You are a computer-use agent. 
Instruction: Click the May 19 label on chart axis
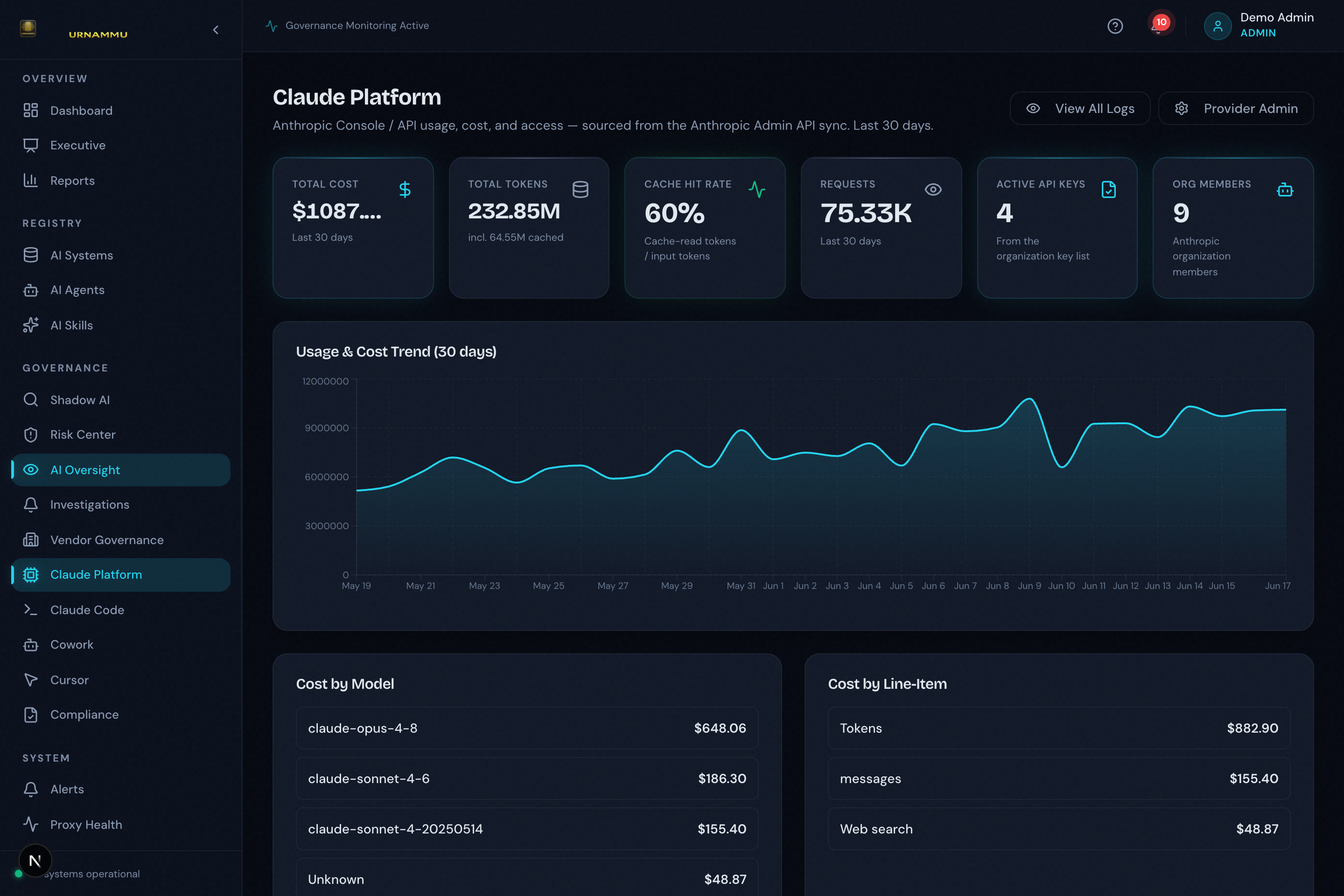(356, 586)
